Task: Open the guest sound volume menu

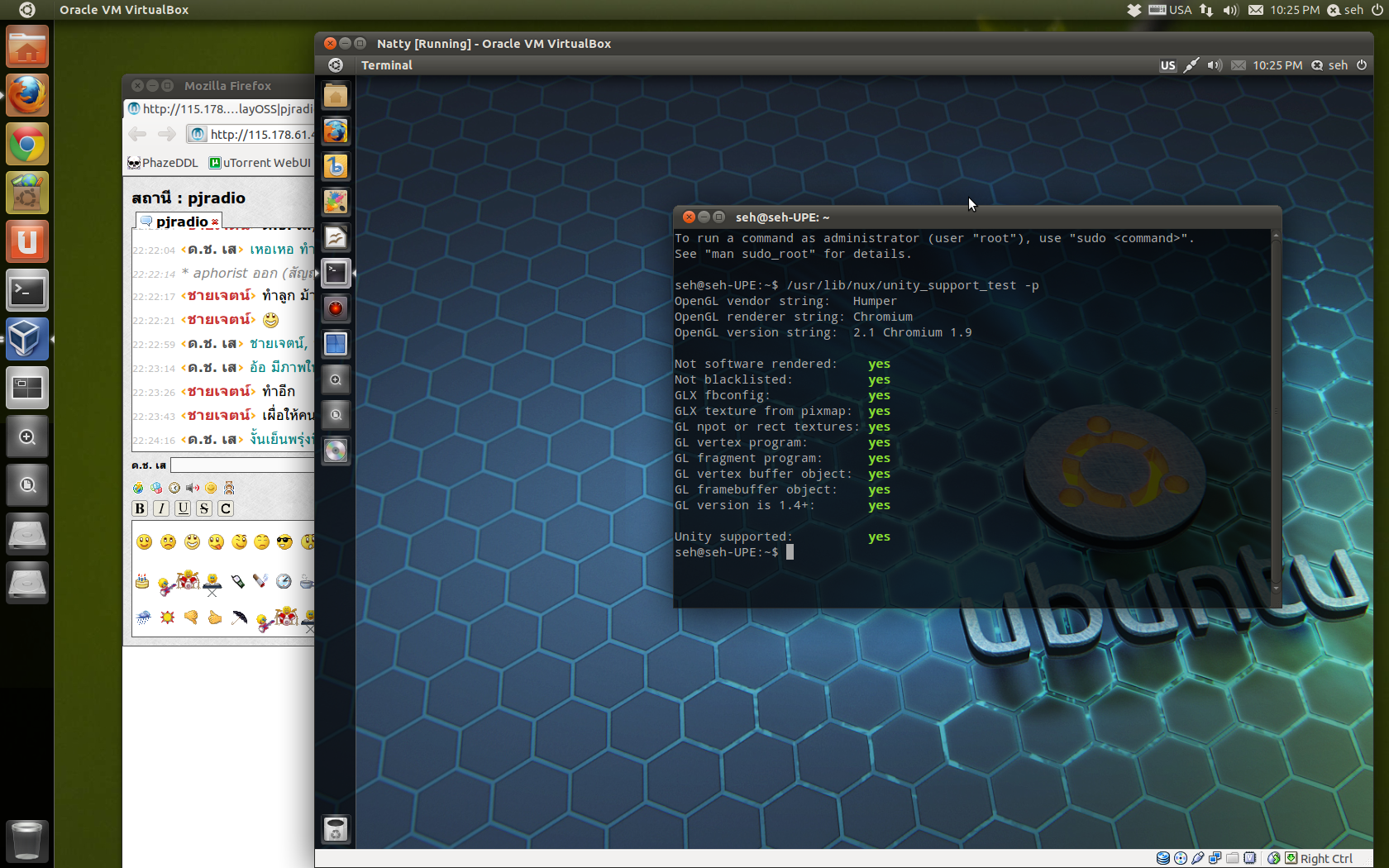Action: click(x=1215, y=65)
